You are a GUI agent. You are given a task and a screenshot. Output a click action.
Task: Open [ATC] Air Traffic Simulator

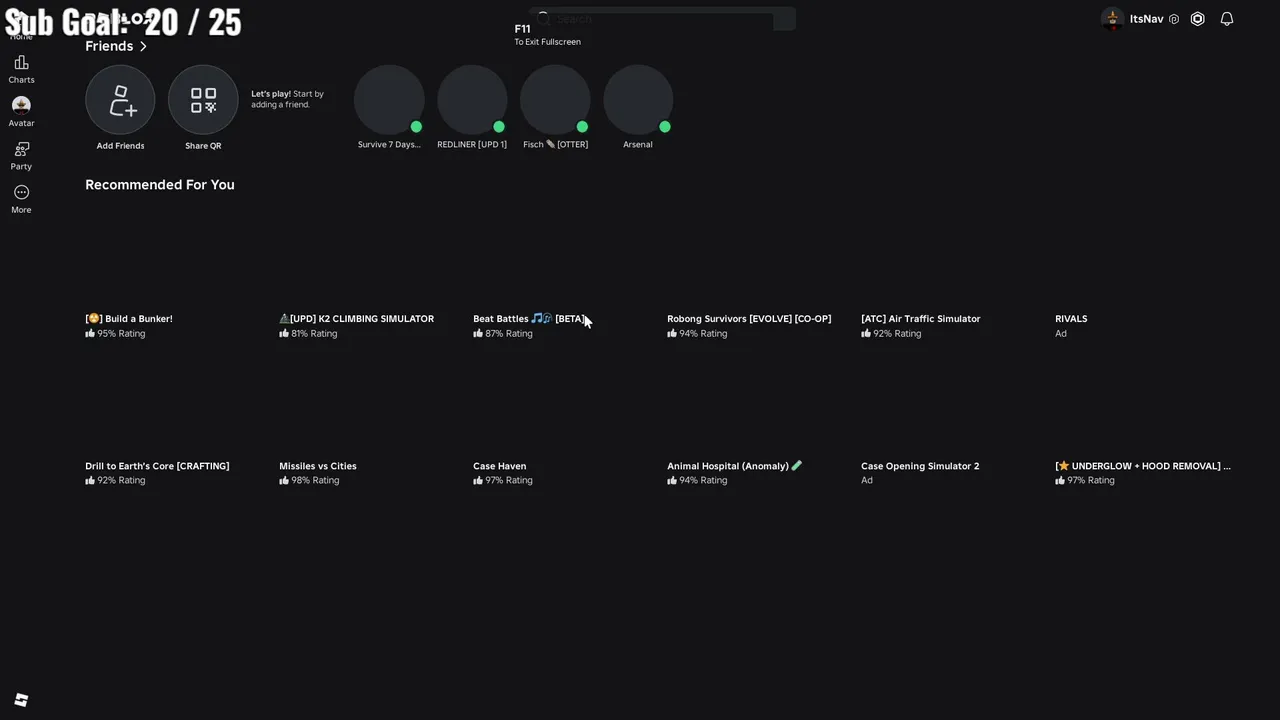coord(921,319)
